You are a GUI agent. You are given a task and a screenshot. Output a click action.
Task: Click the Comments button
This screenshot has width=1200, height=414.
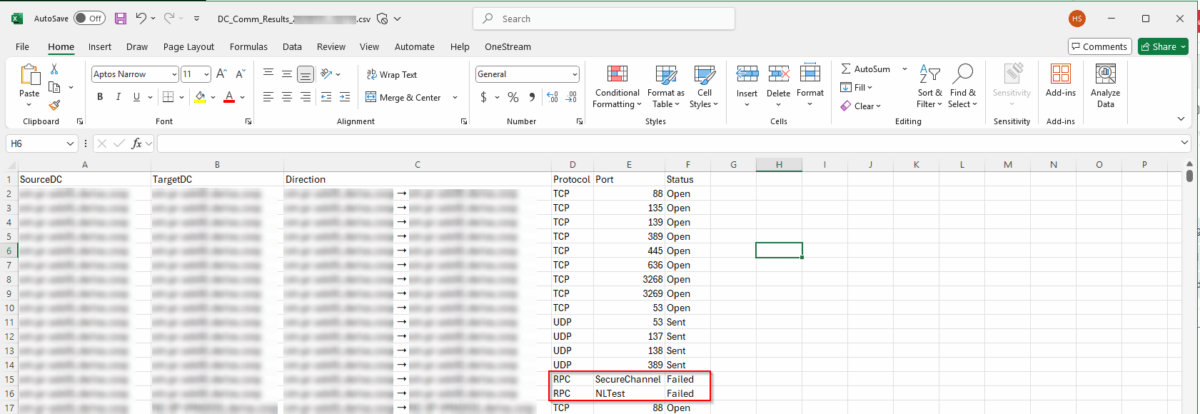click(x=1099, y=46)
